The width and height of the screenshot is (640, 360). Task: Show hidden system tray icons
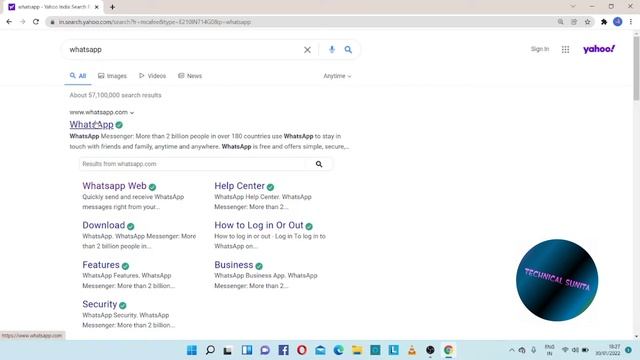511,350
